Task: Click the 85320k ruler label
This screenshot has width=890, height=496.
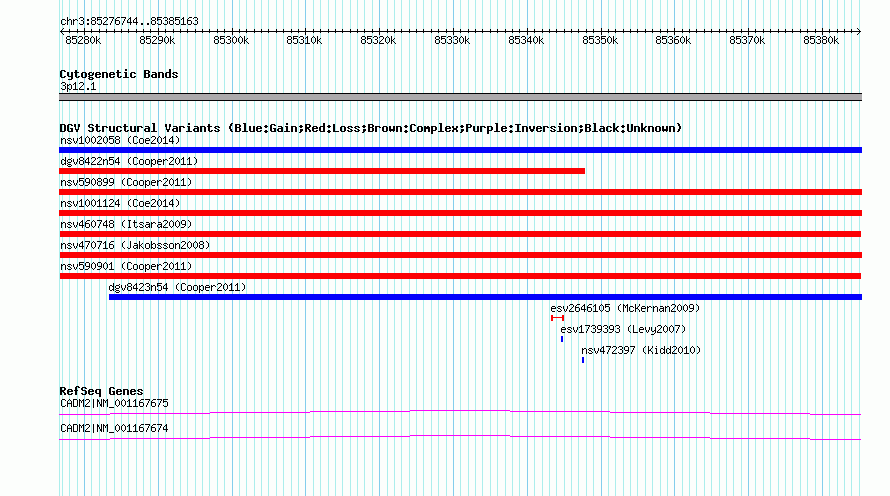Action: [378, 40]
